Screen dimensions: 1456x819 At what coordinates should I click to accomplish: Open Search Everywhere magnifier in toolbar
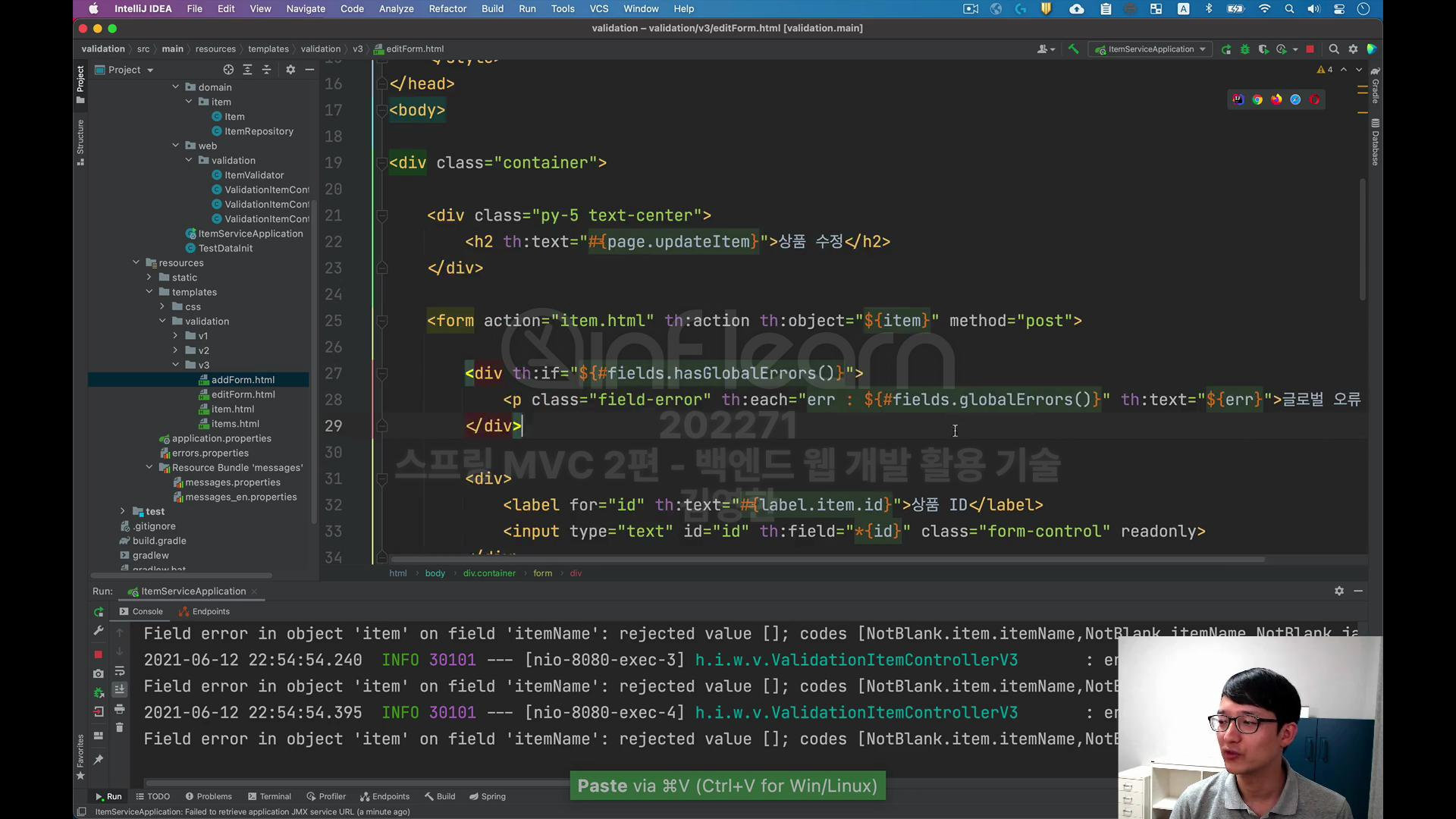(1334, 49)
